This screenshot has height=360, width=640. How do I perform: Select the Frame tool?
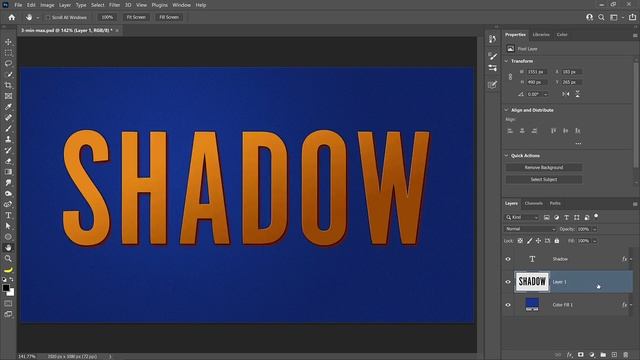[x=8, y=96]
